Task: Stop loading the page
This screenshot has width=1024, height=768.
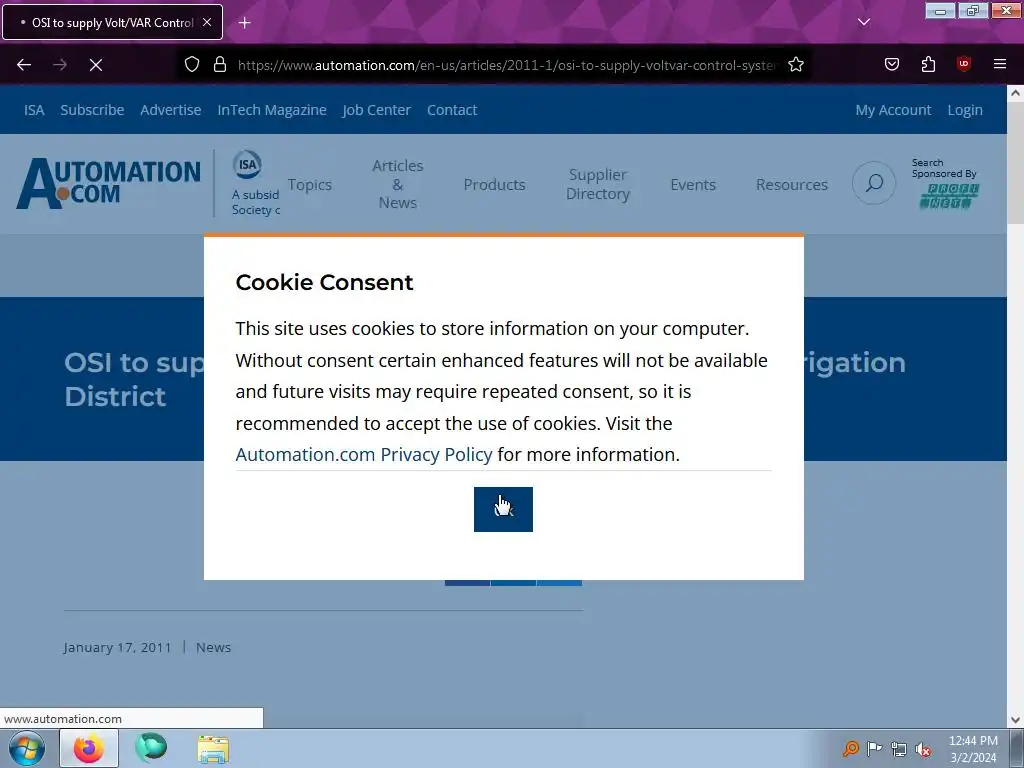Action: coord(95,65)
